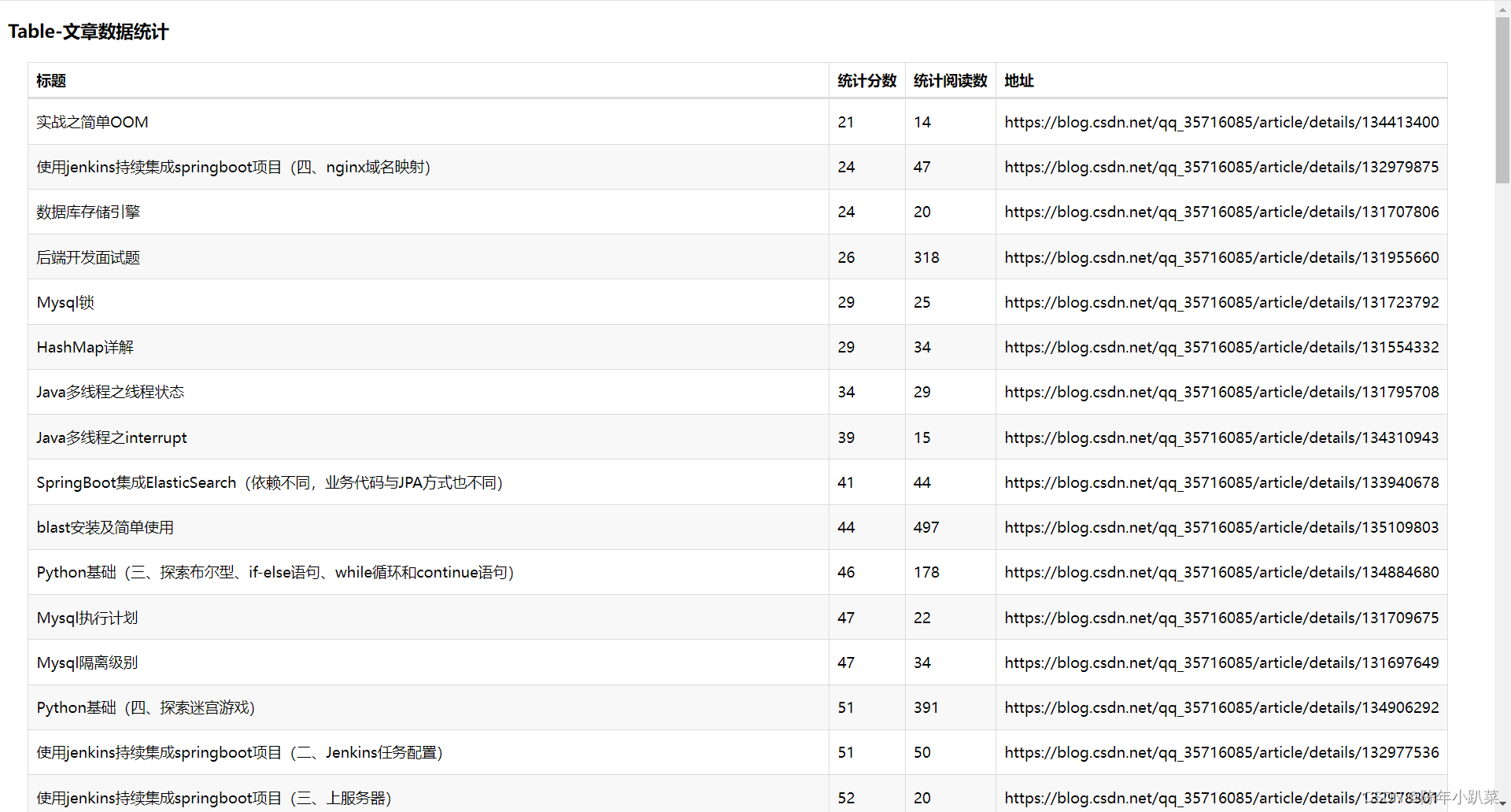Select the SpringBoot集成ElasticSearch title
The height and width of the screenshot is (812, 1511).
click(x=270, y=482)
